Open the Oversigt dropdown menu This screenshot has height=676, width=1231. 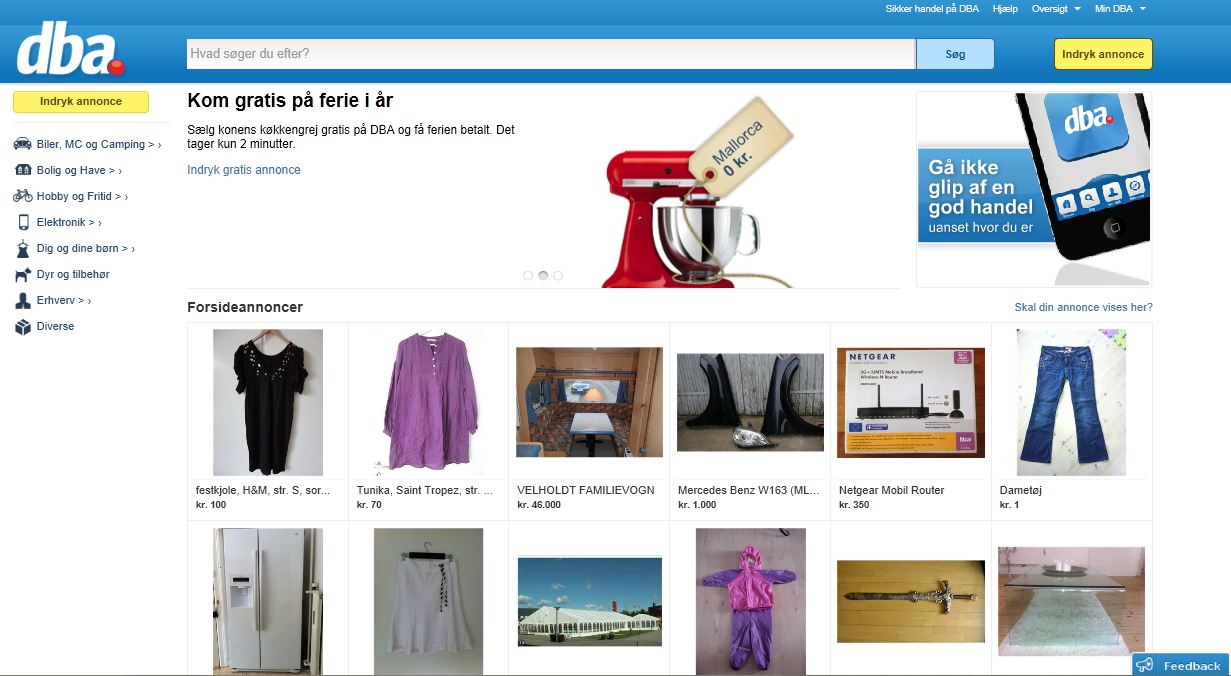1056,9
